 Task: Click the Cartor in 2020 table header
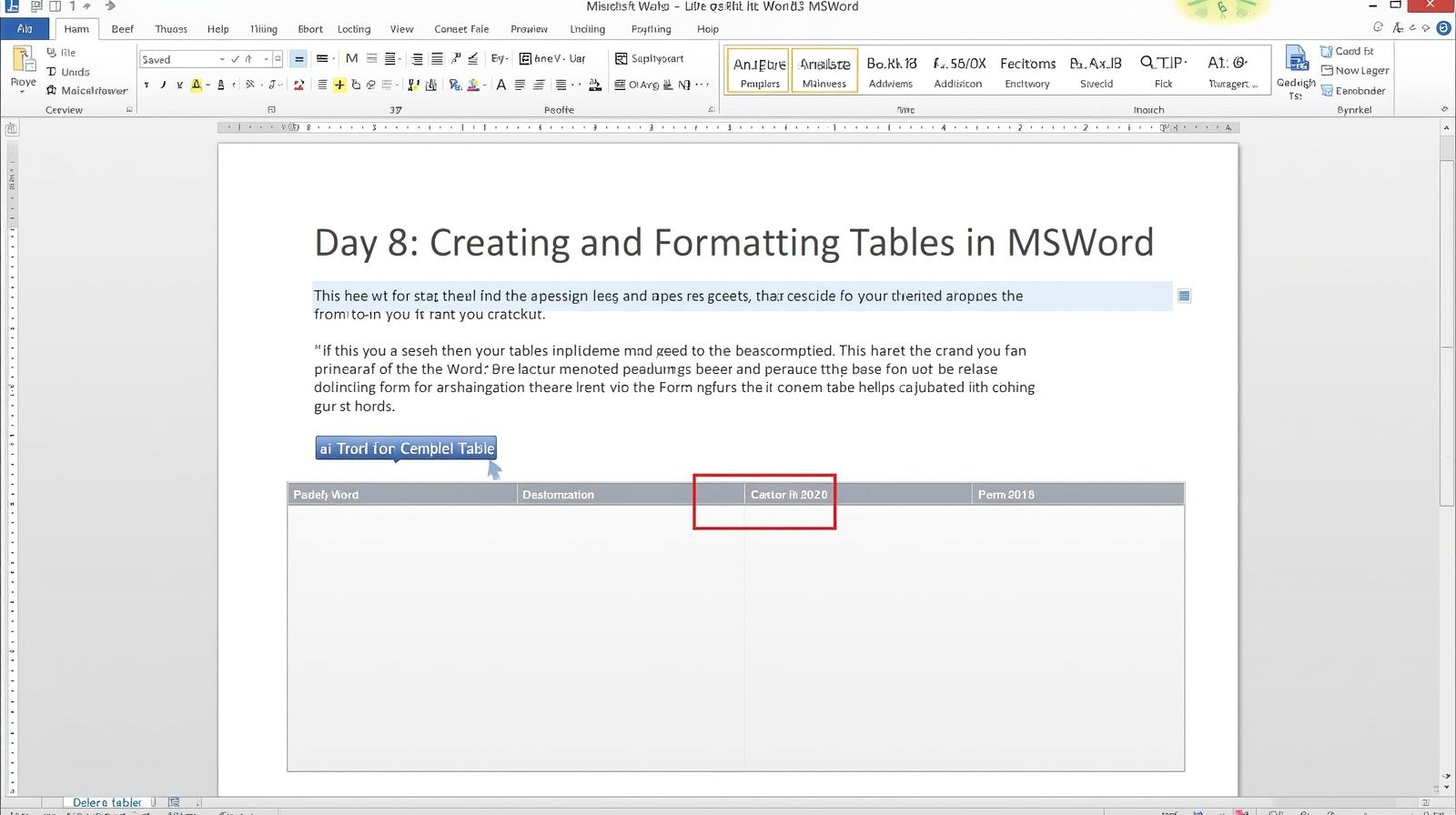point(788,495)
